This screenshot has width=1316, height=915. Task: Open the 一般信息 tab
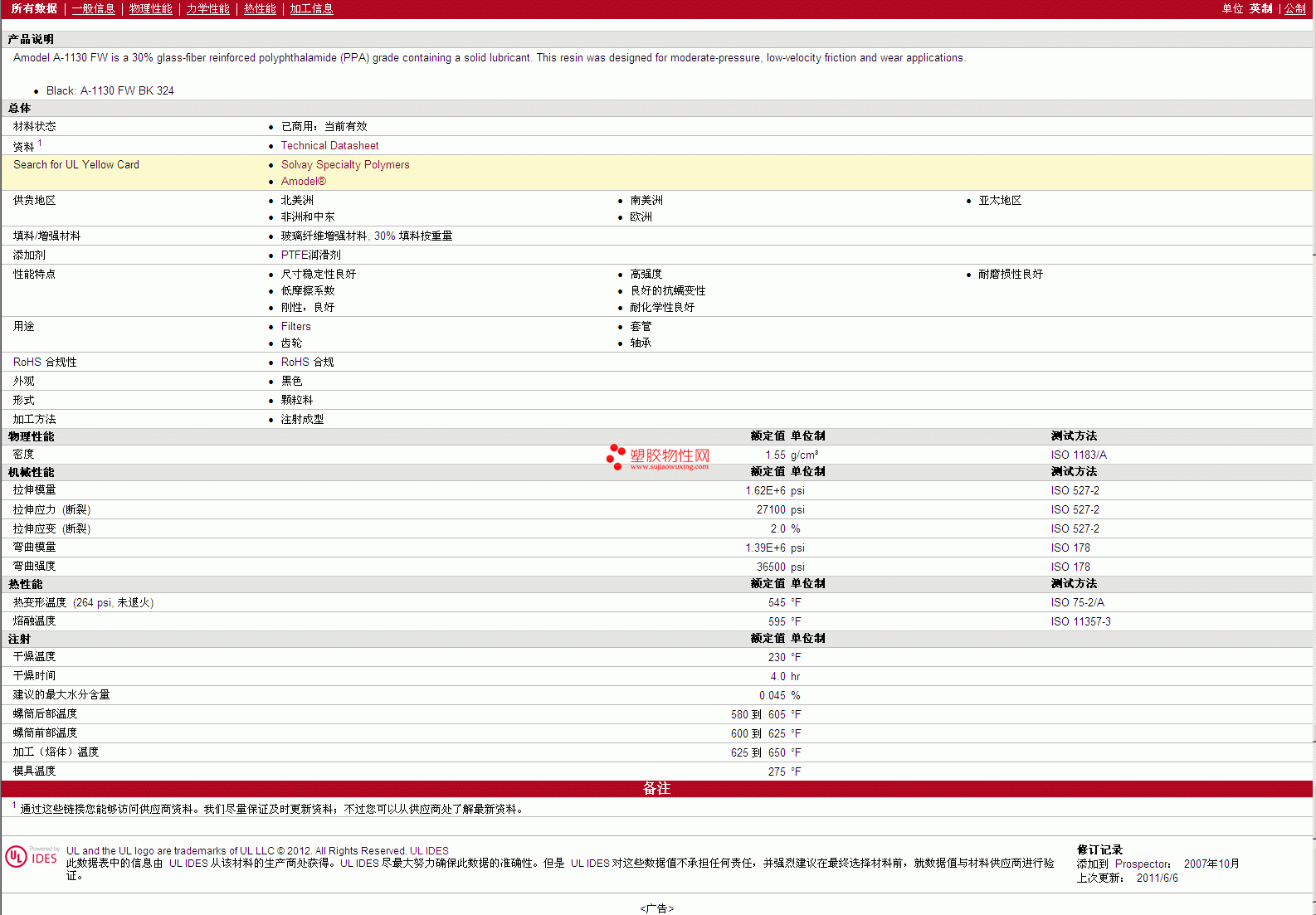point(93,9)
